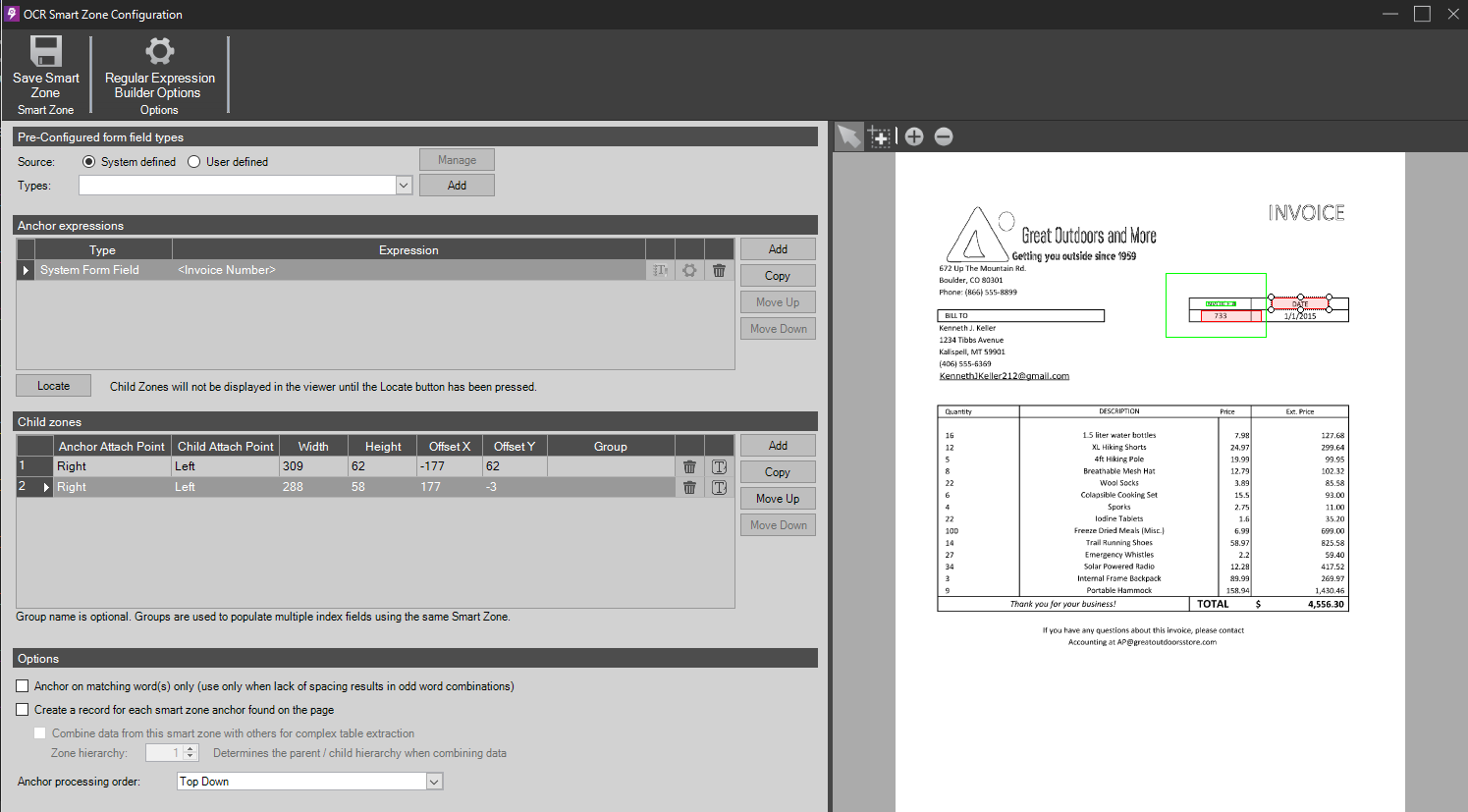Click Copy beside Anchor expressions
The height and width of the screenshot is (812, 1468).
(777, 276)
